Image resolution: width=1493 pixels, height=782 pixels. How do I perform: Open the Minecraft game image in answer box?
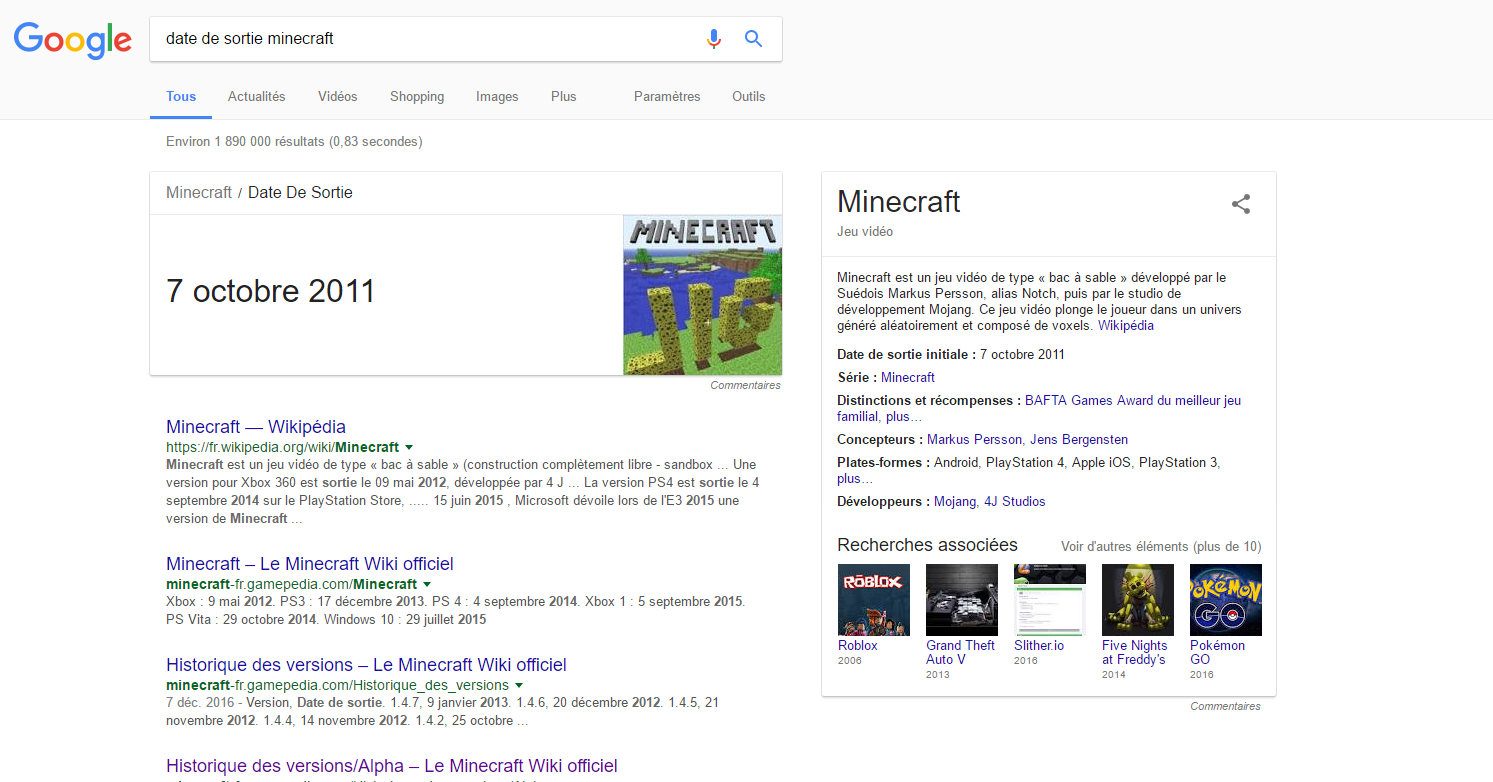click(x=703, y=295)
